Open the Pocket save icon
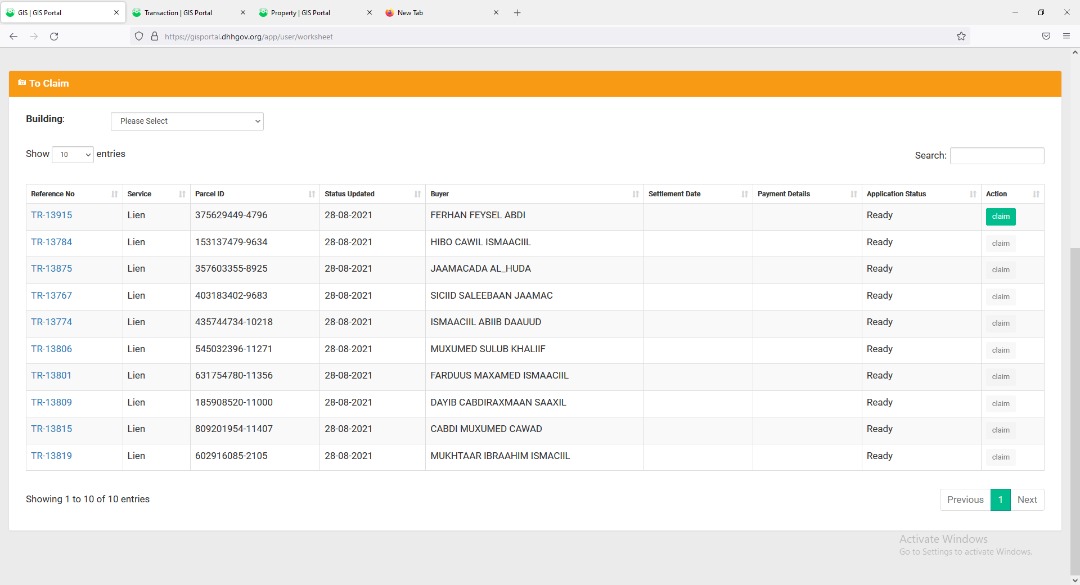This screenshot has width=1080, height=585. click(1046, 37)
